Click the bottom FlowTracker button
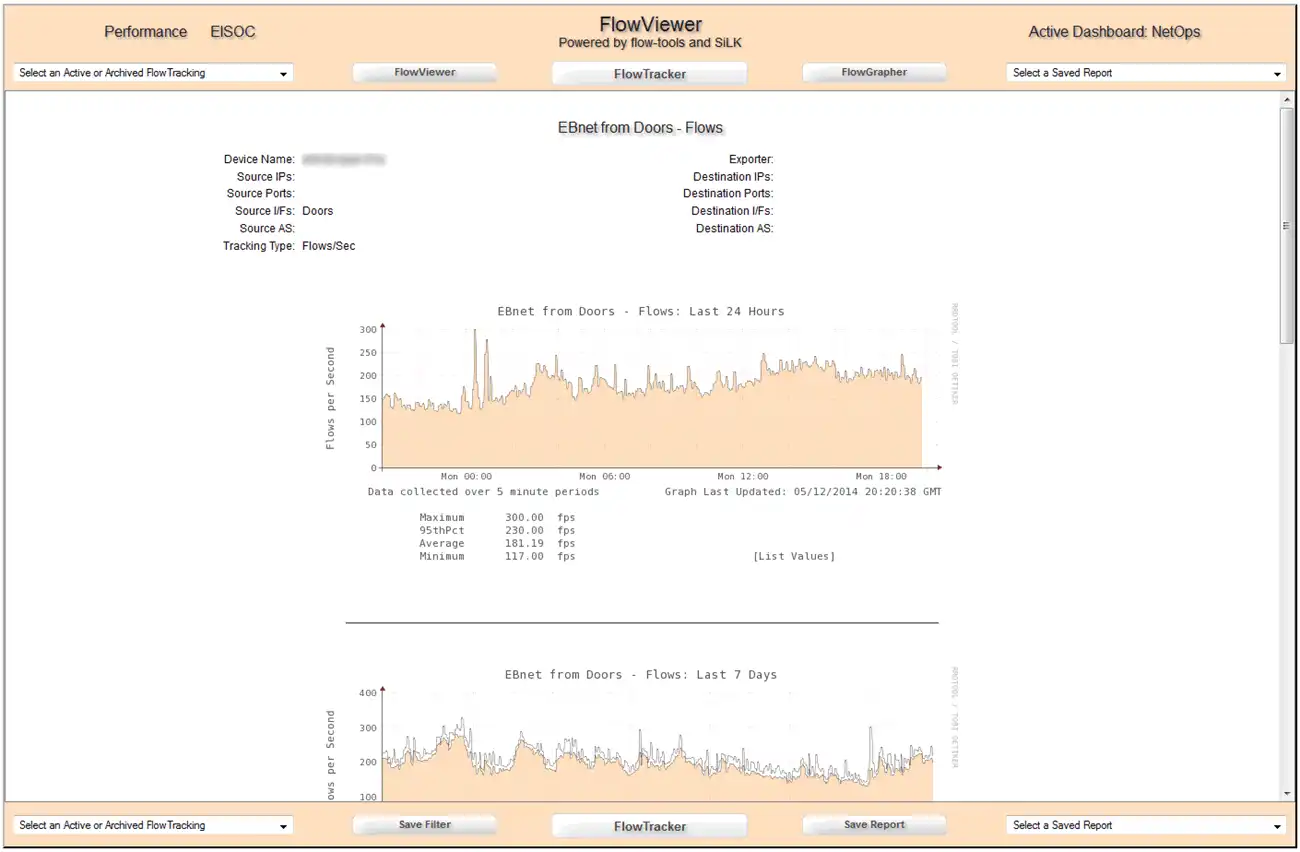Viewport: 1300px width, 852px height. coord(650,826)
